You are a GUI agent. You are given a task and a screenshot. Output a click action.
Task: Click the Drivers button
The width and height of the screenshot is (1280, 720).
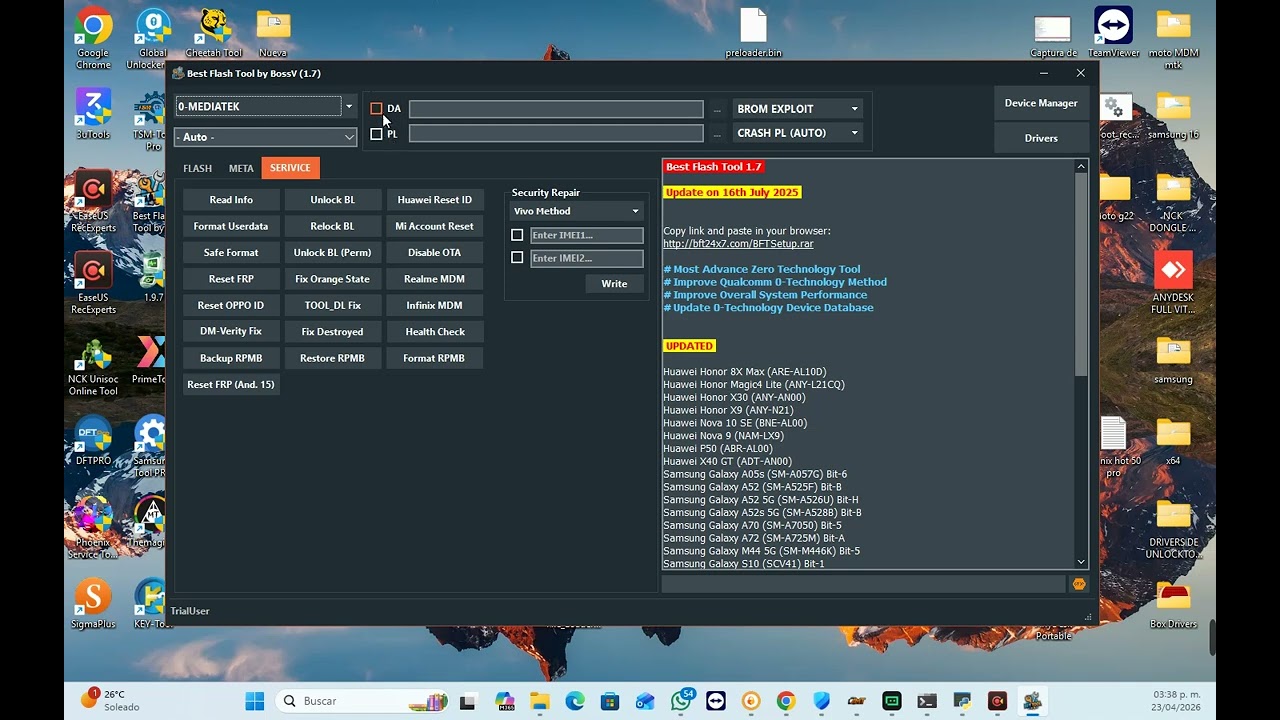click(x=1041, y=138)
